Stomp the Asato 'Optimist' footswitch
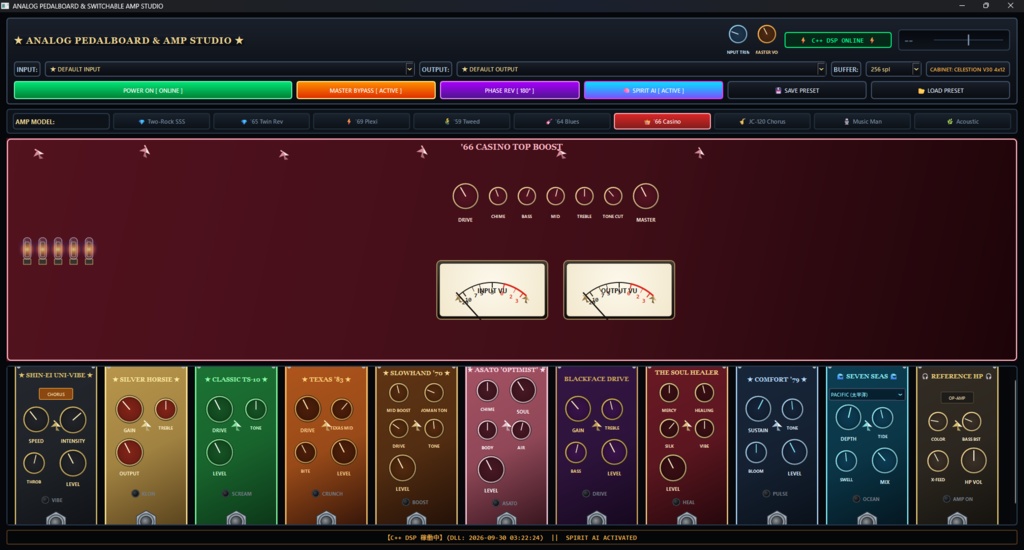 (506, 520)
